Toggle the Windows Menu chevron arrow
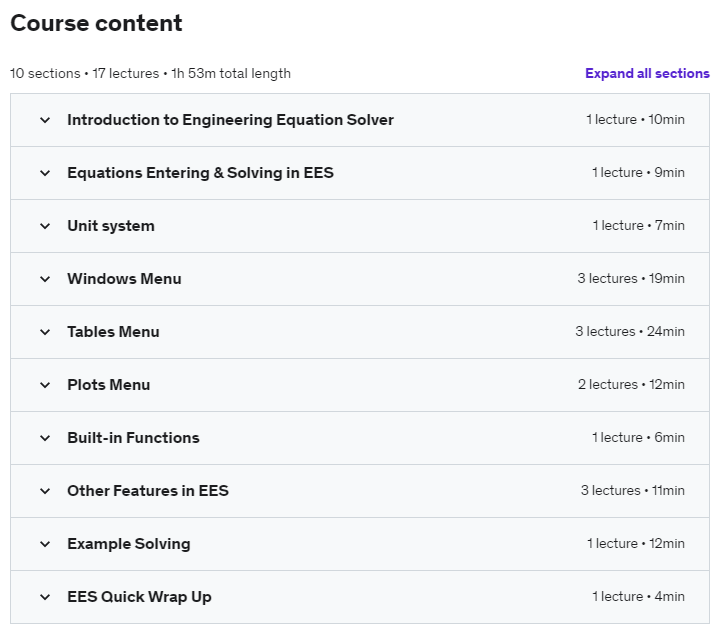Screen dimensions: 721x630 (x=45, y=279)
